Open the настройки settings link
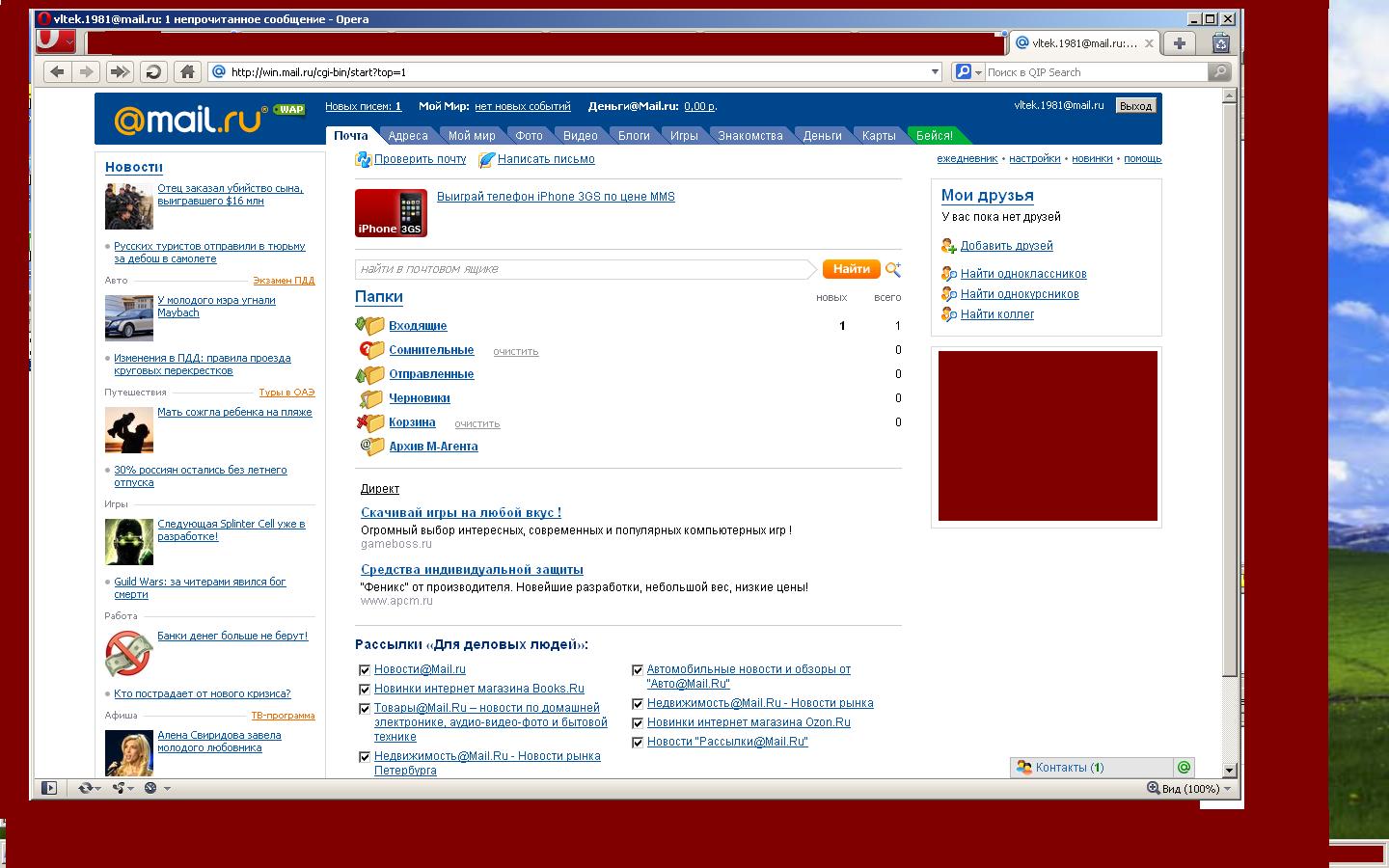 tap(1035, 159)
